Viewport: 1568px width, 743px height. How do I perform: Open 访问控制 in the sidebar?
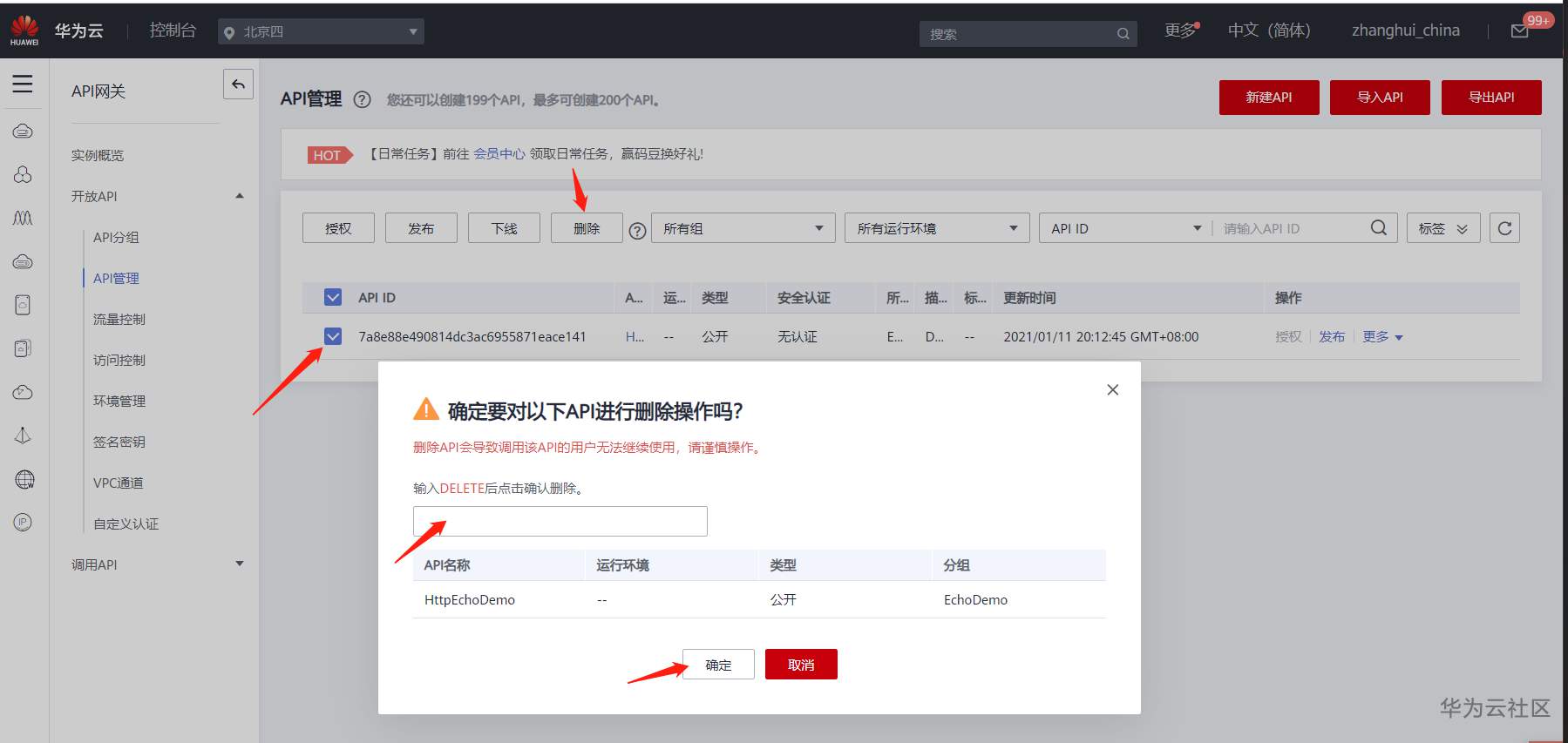(119, 360)
